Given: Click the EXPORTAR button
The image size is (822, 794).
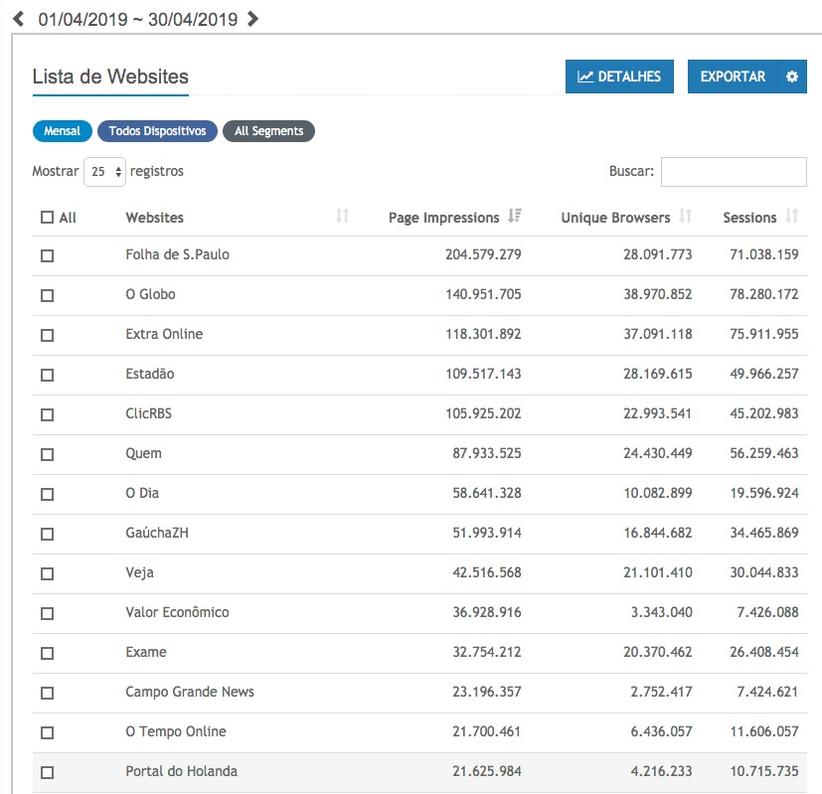Looking at the screenshot, I should (732, 77).
